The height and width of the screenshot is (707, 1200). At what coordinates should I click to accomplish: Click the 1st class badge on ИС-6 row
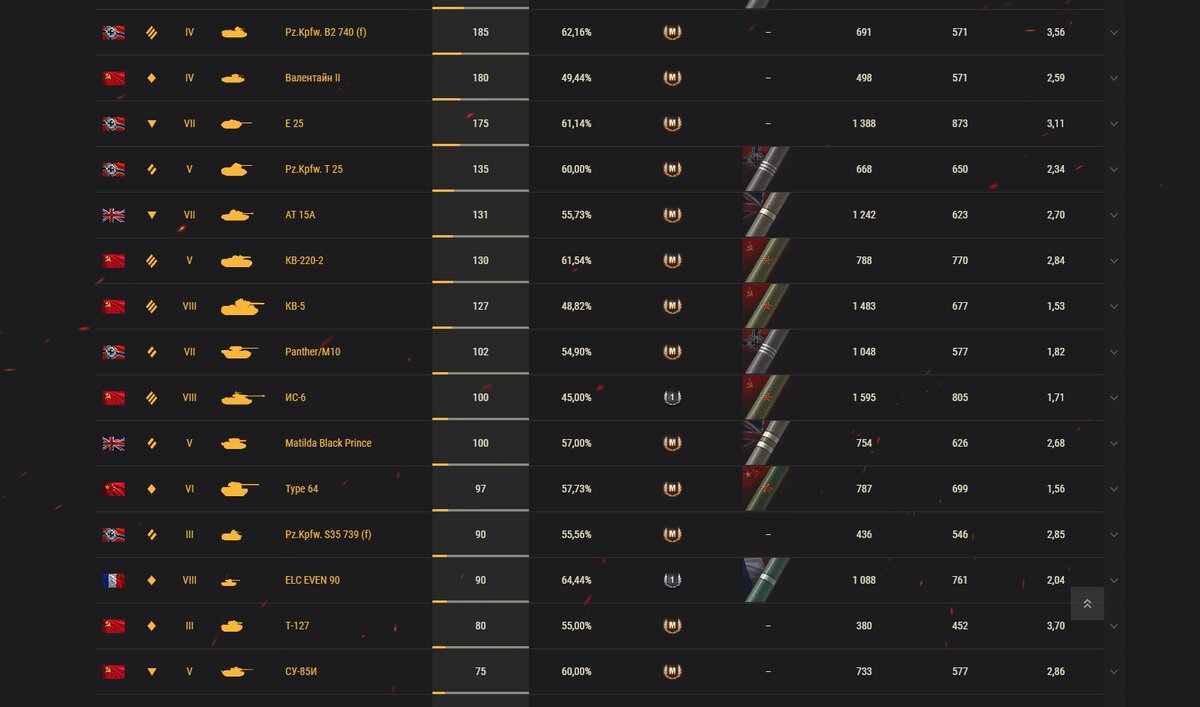pyautogui.click(x=672, y=398)
